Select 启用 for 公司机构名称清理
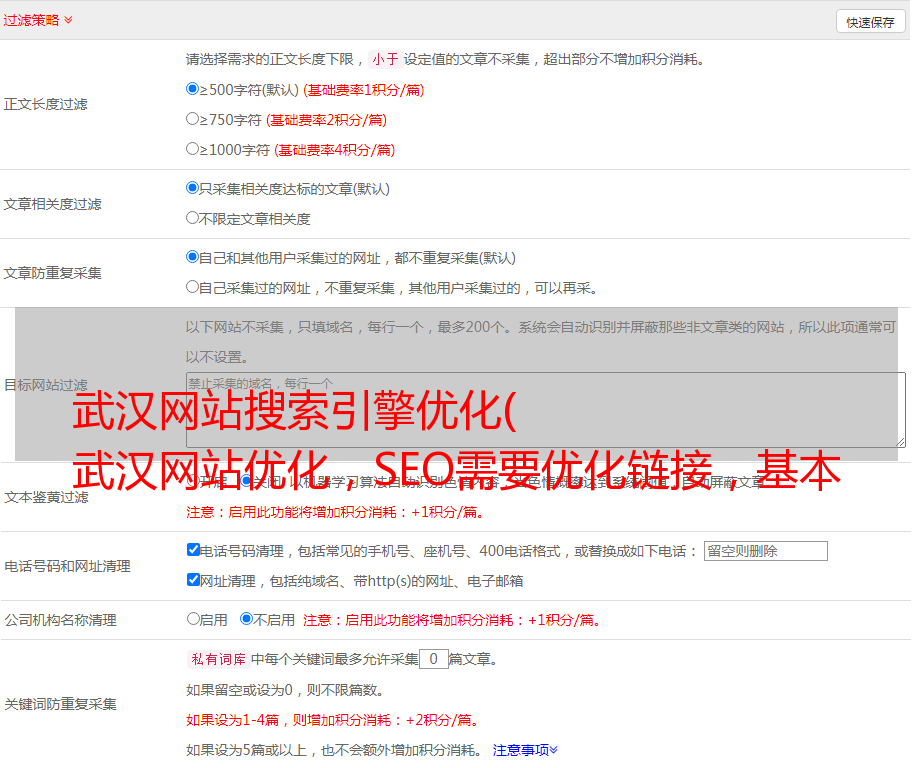Screen dimensions: 912x768 coord(193,618)
